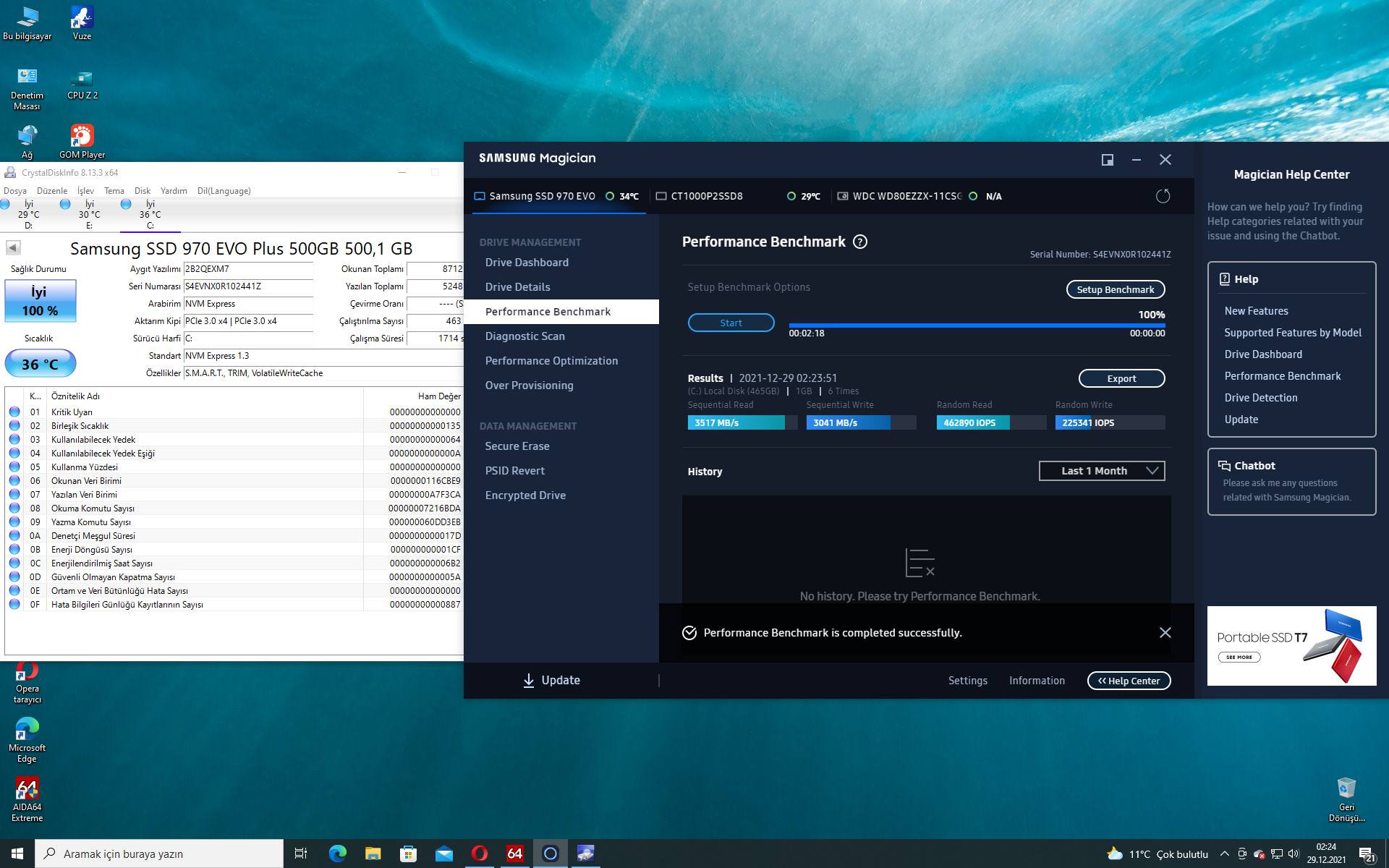Click the Start benchmark button

click(731, 323)
